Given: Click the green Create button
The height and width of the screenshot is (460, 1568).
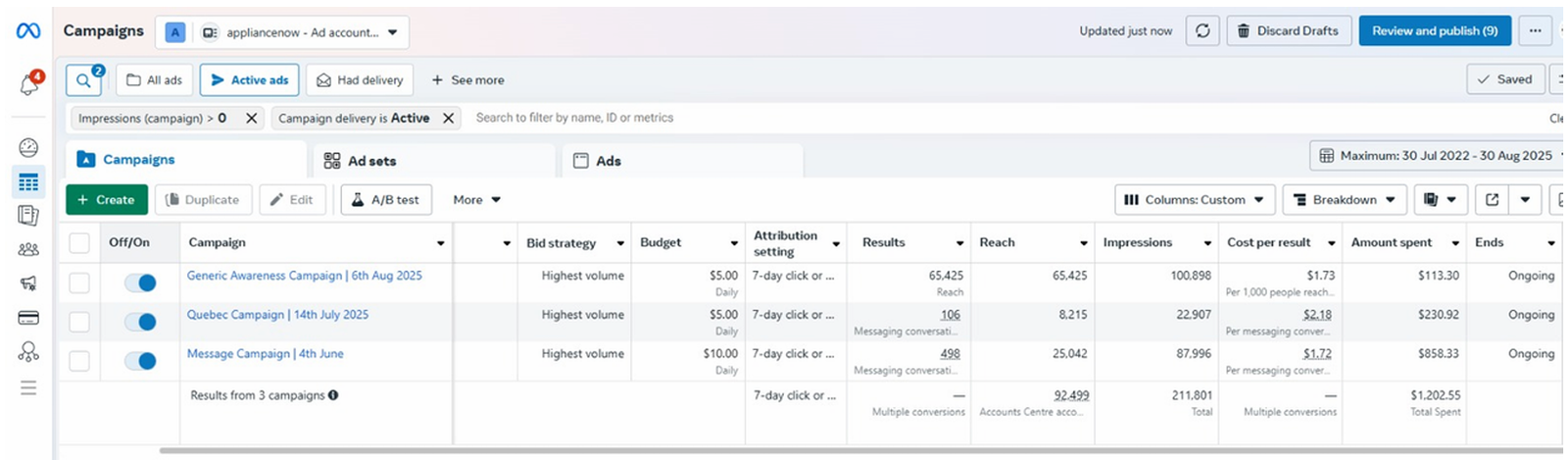Looking at the screenshot, I should [107, 199].
